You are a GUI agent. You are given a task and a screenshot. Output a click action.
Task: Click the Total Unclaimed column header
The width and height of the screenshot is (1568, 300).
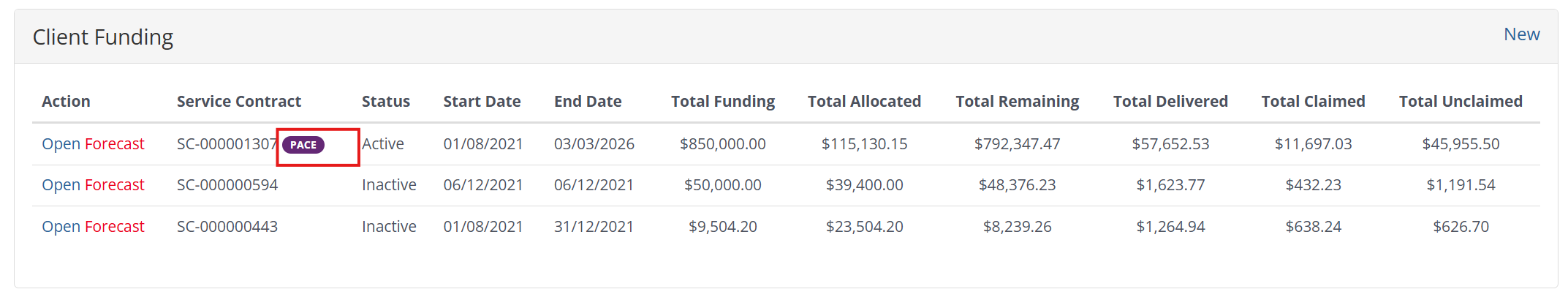click(x=1460, y=102)
